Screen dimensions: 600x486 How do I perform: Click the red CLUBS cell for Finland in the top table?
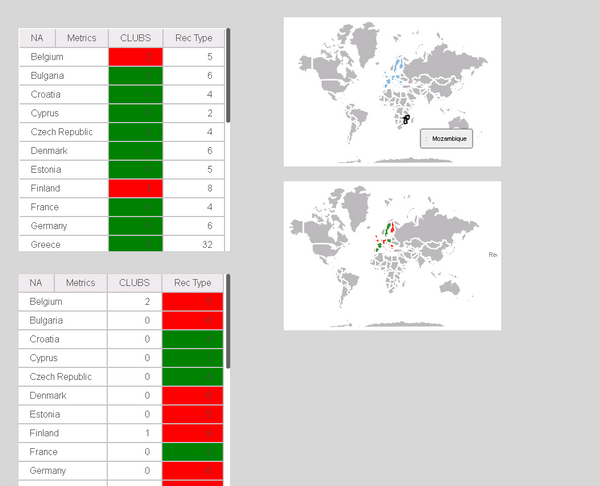click(135, 188)
